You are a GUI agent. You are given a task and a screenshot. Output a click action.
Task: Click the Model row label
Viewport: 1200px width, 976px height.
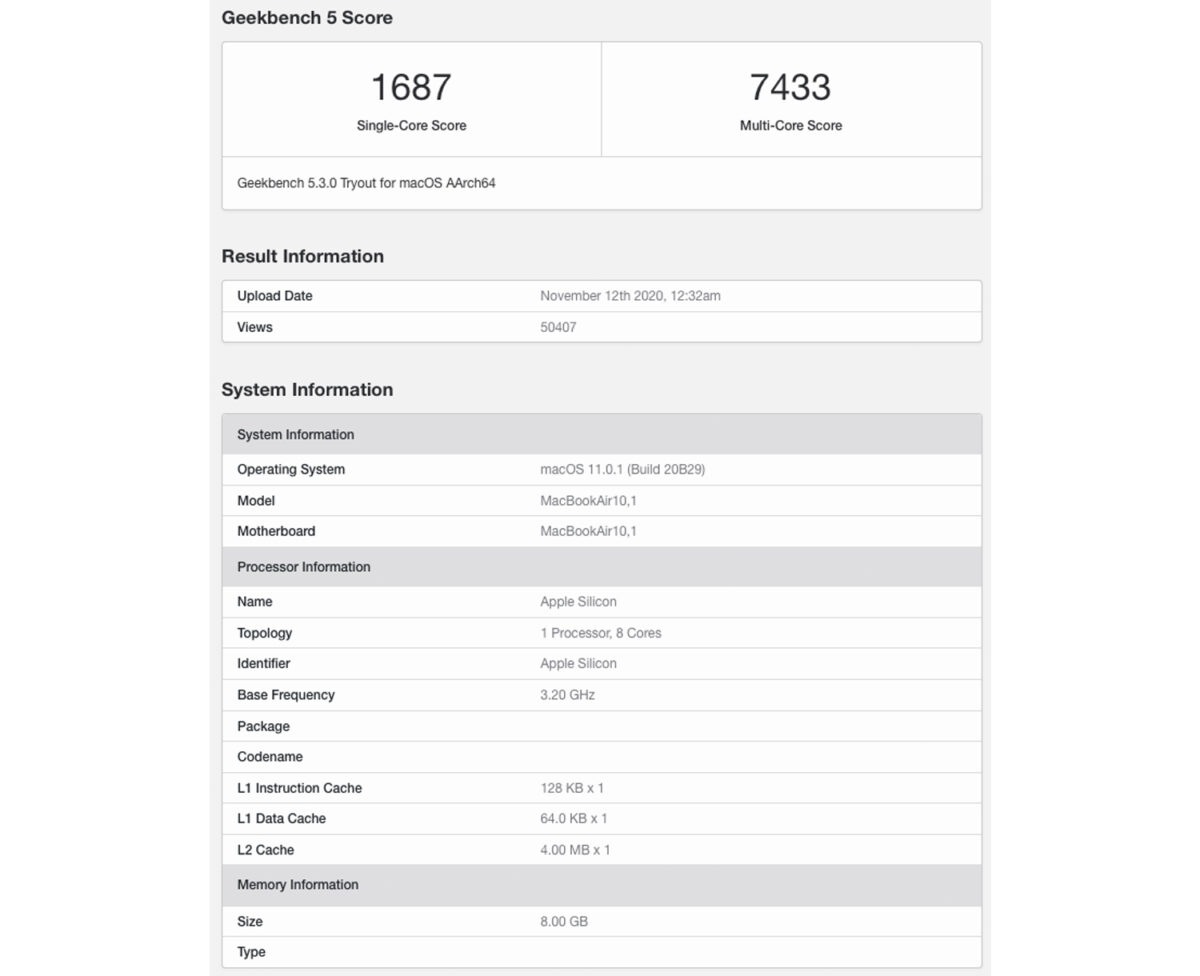[x=256, y=501]
